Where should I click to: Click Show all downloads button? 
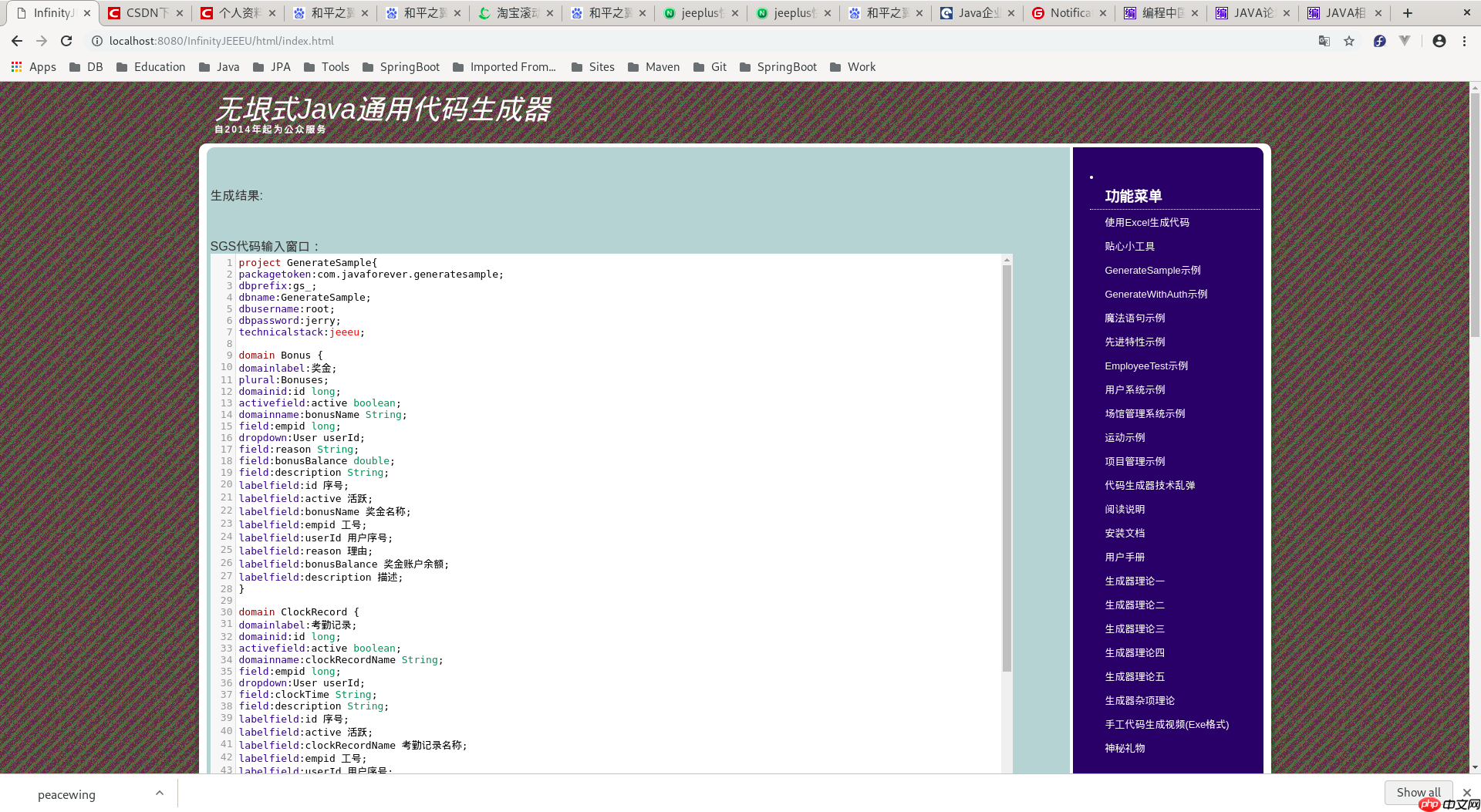click(1418, 792)
